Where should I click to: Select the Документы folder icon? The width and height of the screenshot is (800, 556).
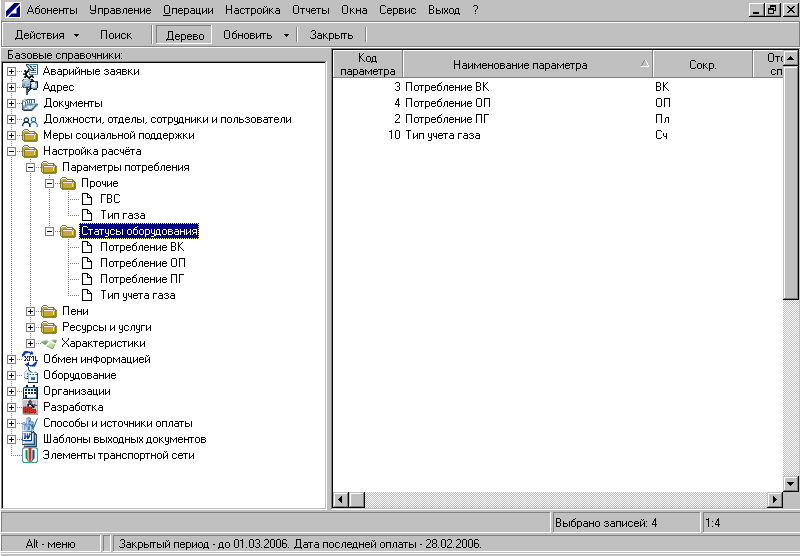(30, 103)
